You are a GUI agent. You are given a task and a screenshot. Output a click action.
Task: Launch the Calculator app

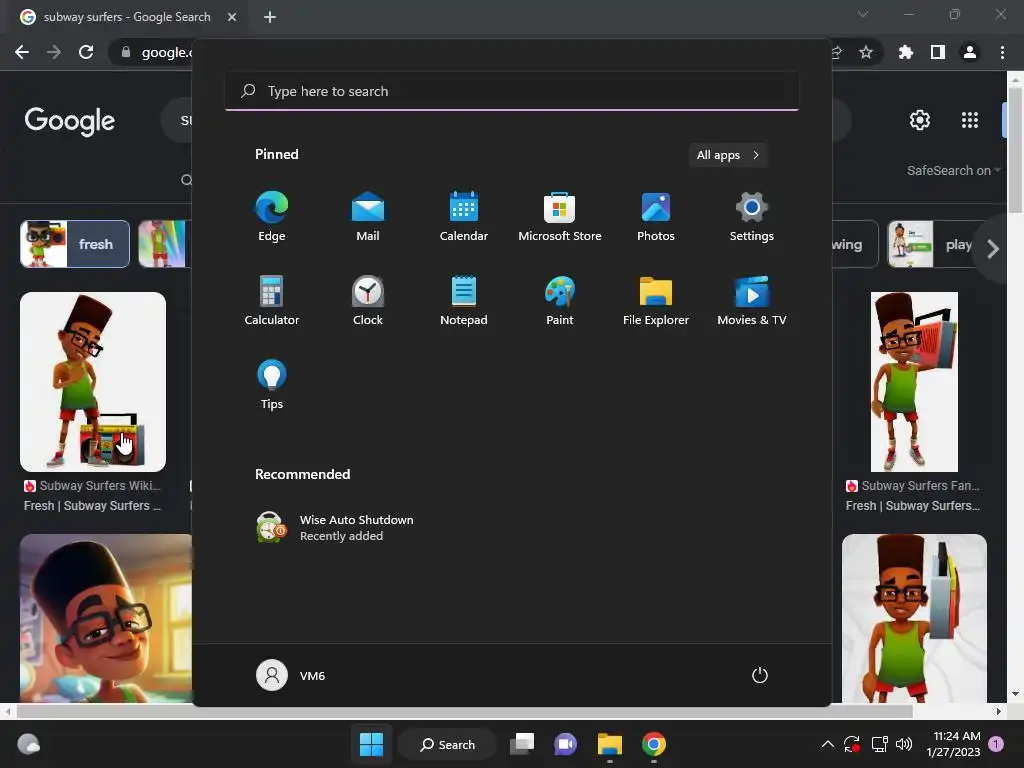(x=272, y=301)
